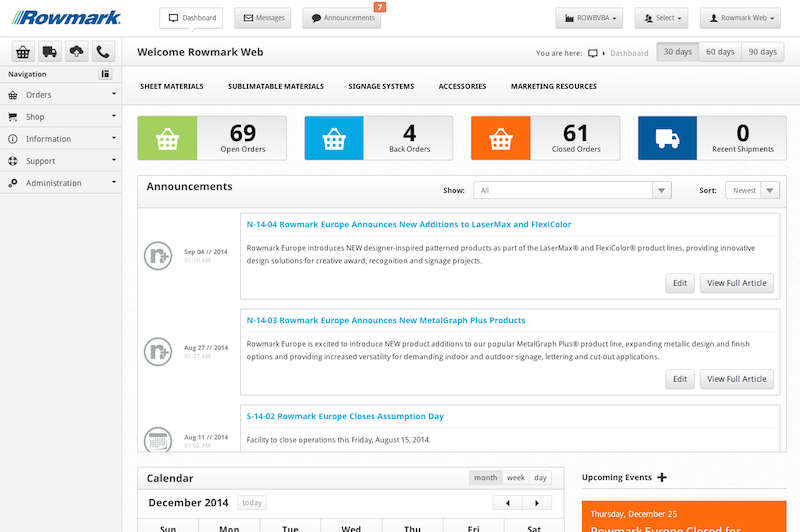This screenshot has height=532, width=800.
Task: Click the 61 Closed Orders count
Action: (576, 133)
